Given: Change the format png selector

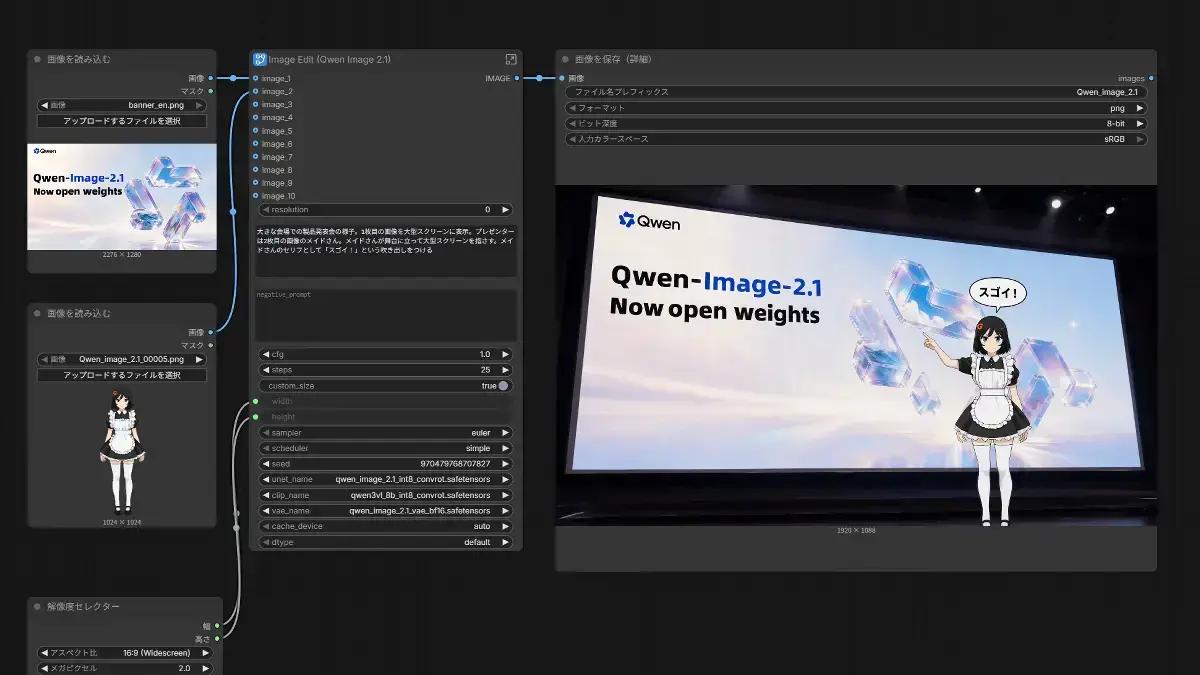Looking at the screenshot, I should click(x=856, y=108).
